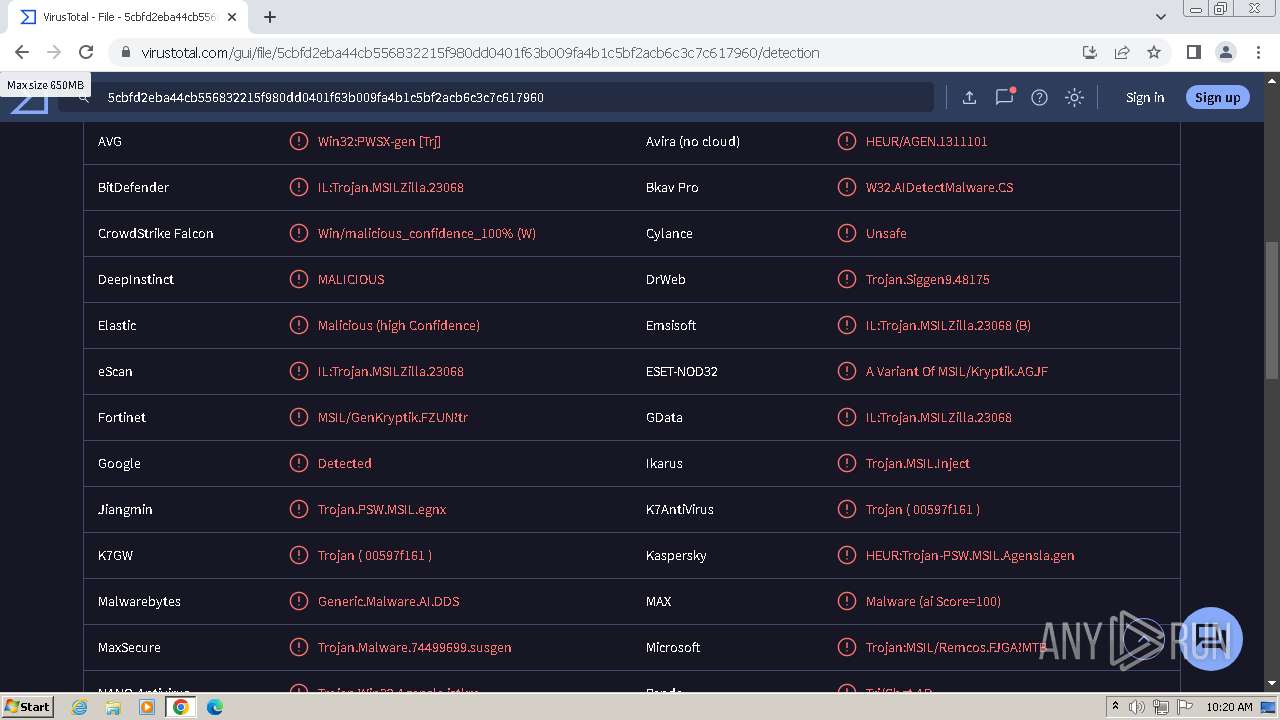Click the page vertical scrollbar
The width and height of the screenshot is (1280, 720).
pyautogui.click(x=1272, y=310)
